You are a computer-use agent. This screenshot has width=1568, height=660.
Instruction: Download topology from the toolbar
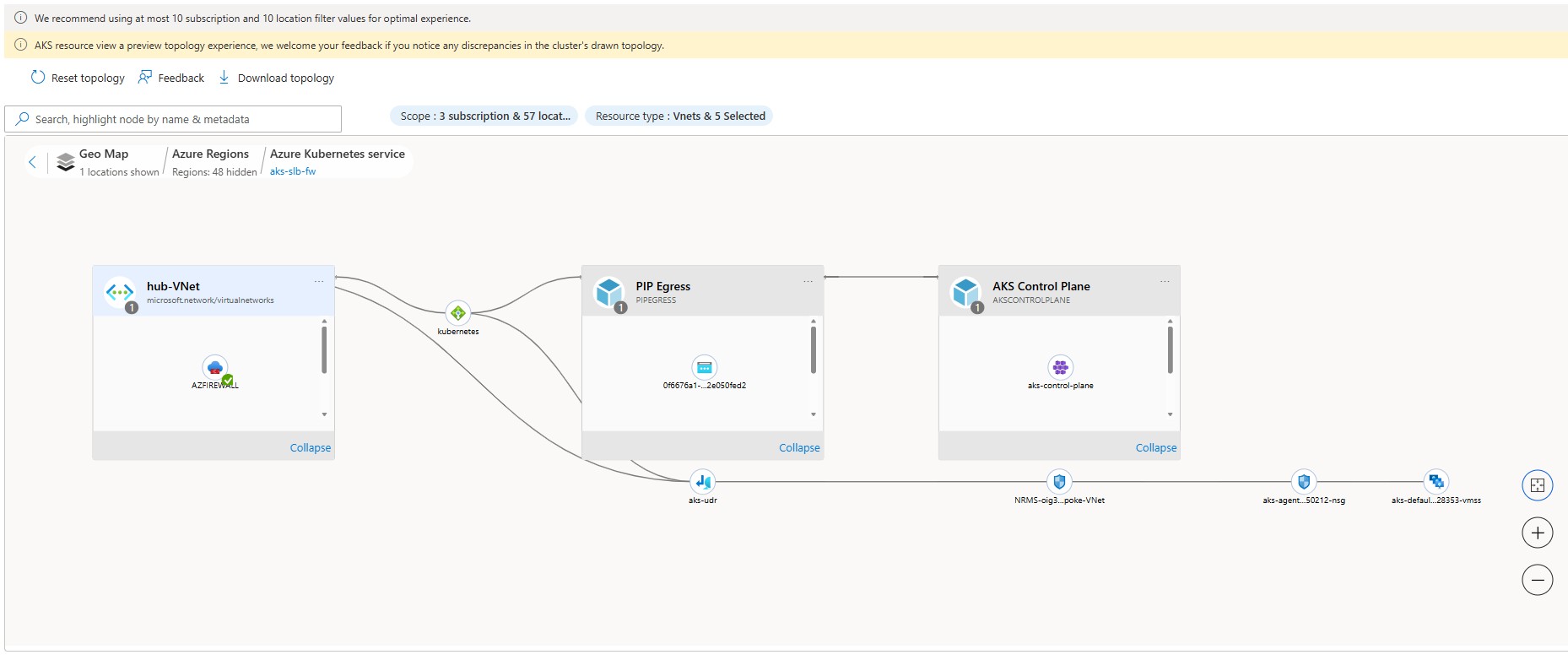[x=276, y=78]
